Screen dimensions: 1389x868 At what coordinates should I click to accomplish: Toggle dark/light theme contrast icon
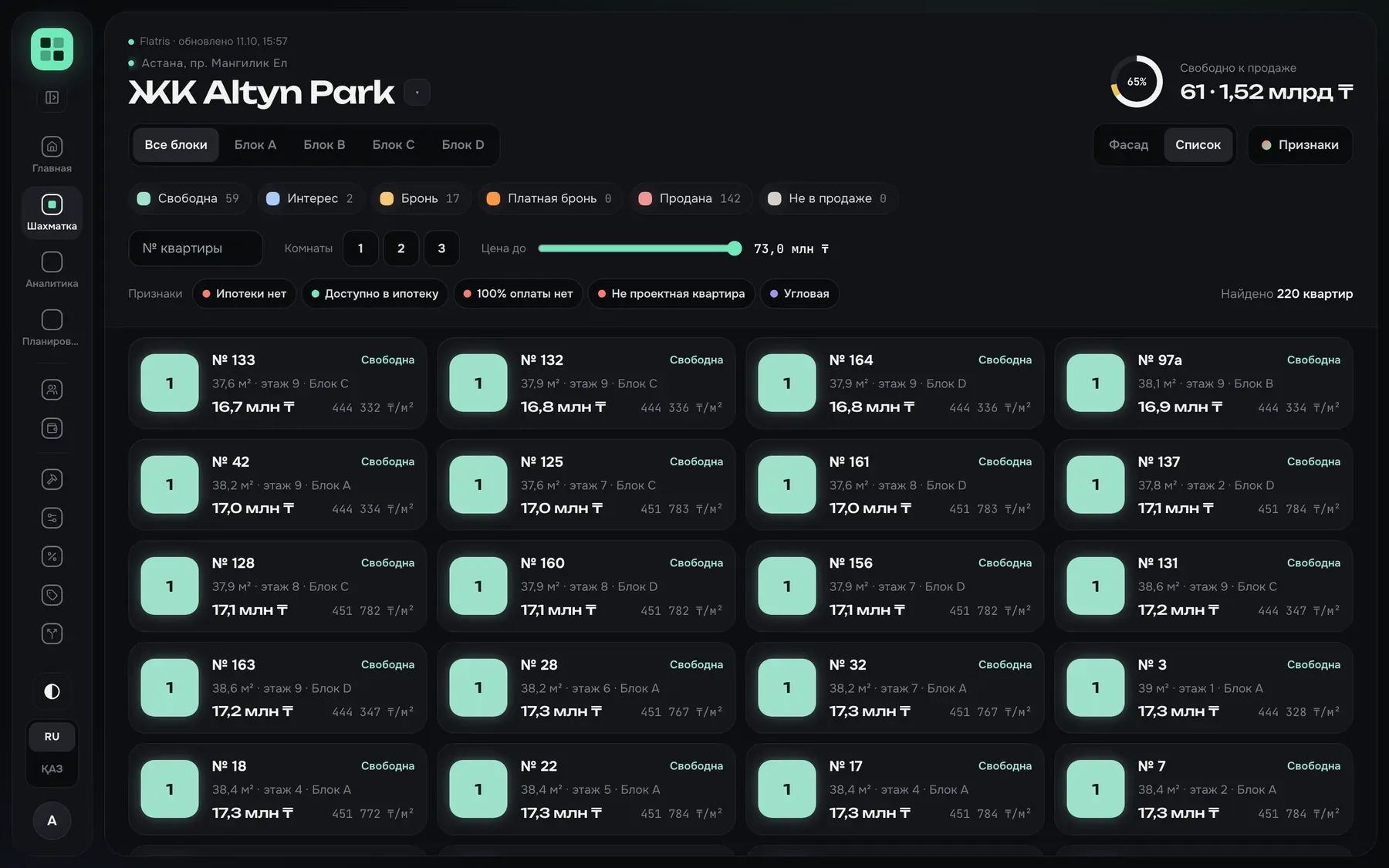[x=52, y=691]
